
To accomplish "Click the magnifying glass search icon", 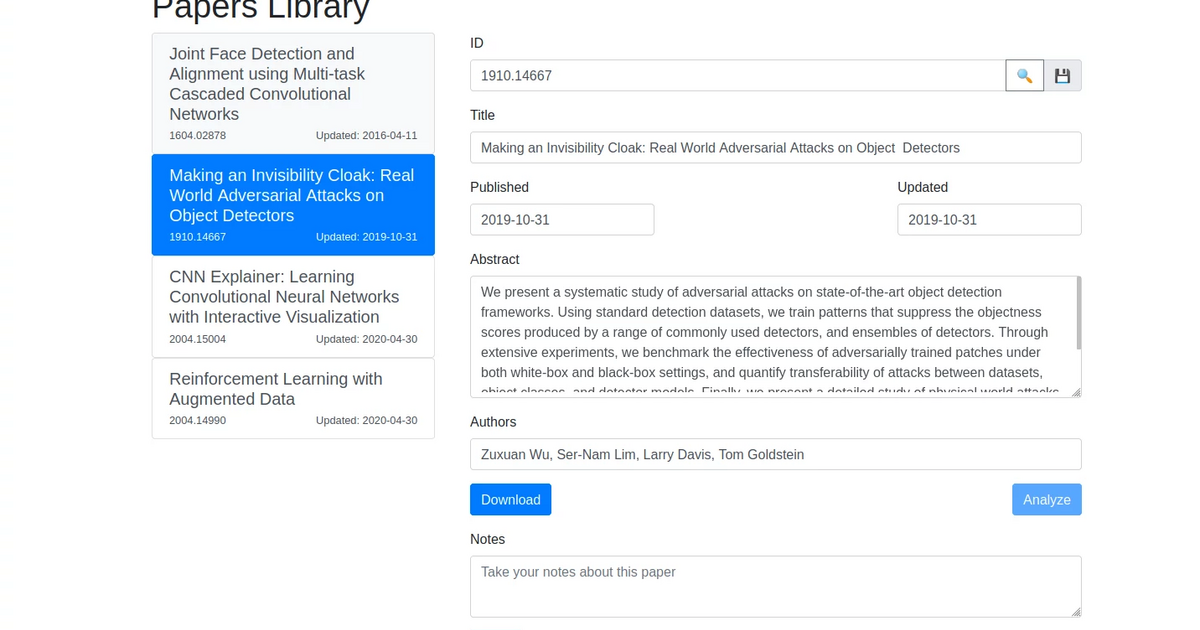I will [x=1024, y=76].
